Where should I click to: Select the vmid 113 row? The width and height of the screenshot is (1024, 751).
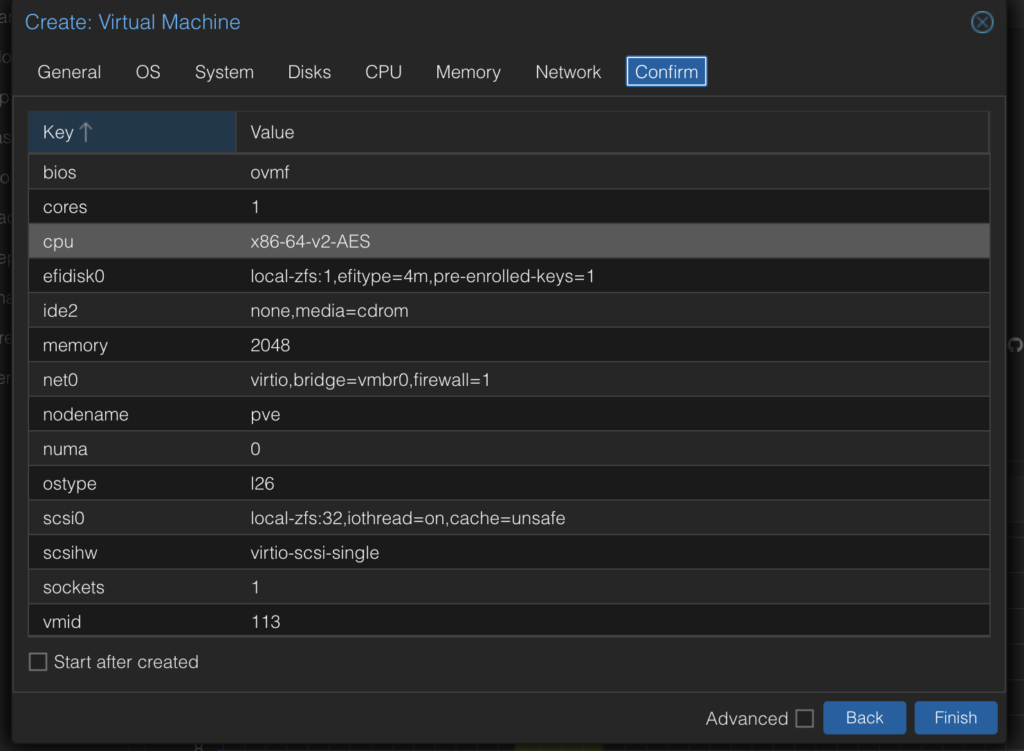pyautogui.click(x=508, y=621)
